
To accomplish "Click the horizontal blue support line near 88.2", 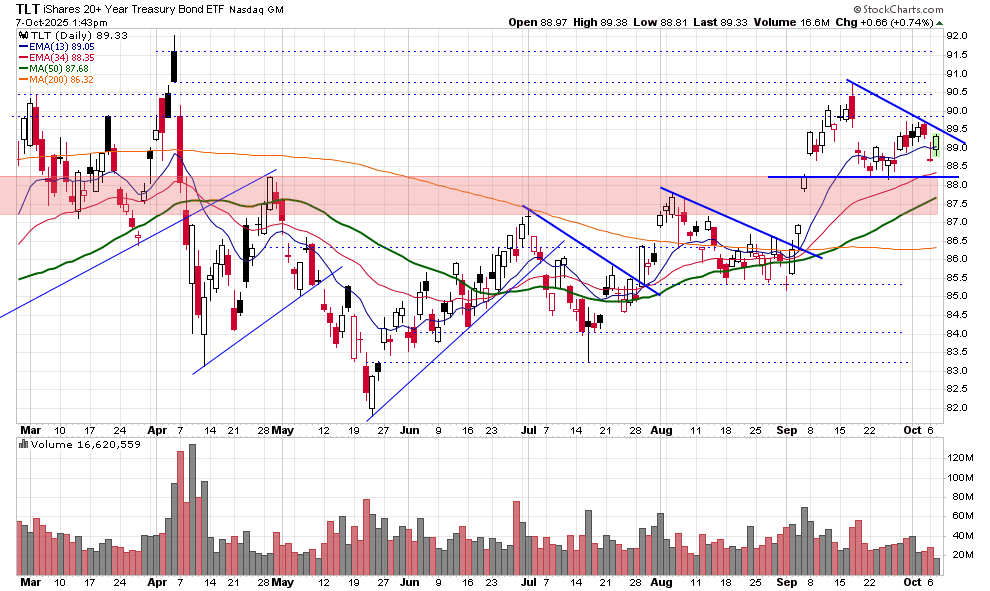I will (x=860, y=177).
